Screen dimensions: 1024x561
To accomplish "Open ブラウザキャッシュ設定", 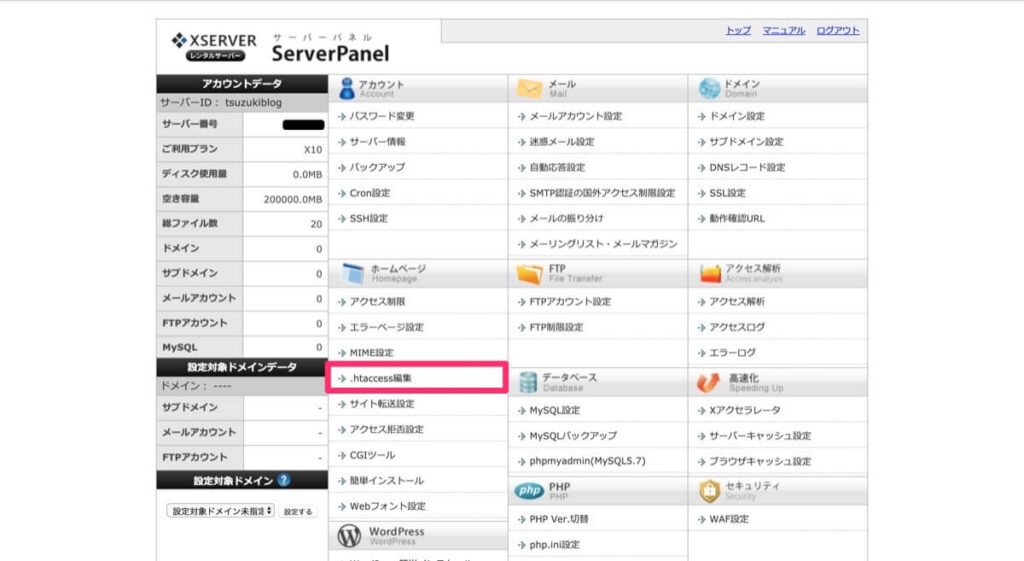I will (x=760, y=461).
